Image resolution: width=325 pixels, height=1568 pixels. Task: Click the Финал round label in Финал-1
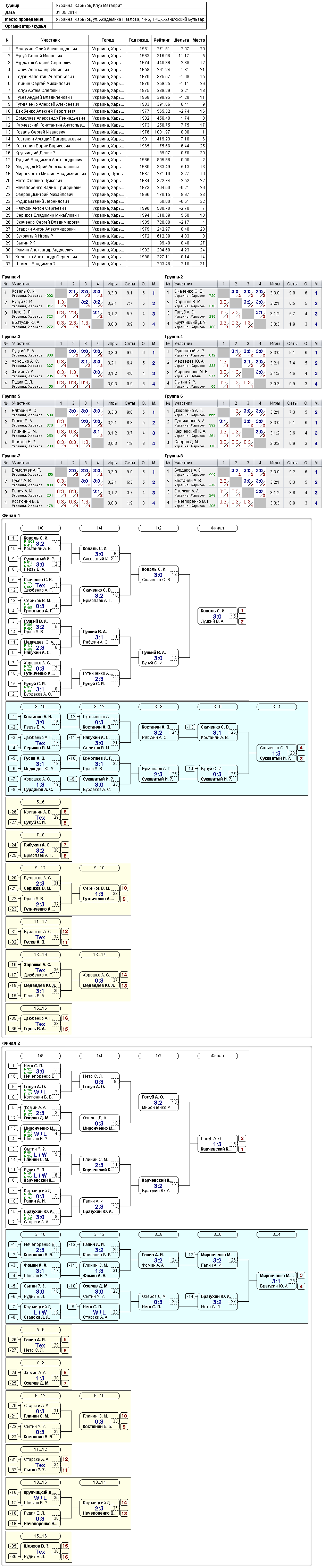coord(217,528)
